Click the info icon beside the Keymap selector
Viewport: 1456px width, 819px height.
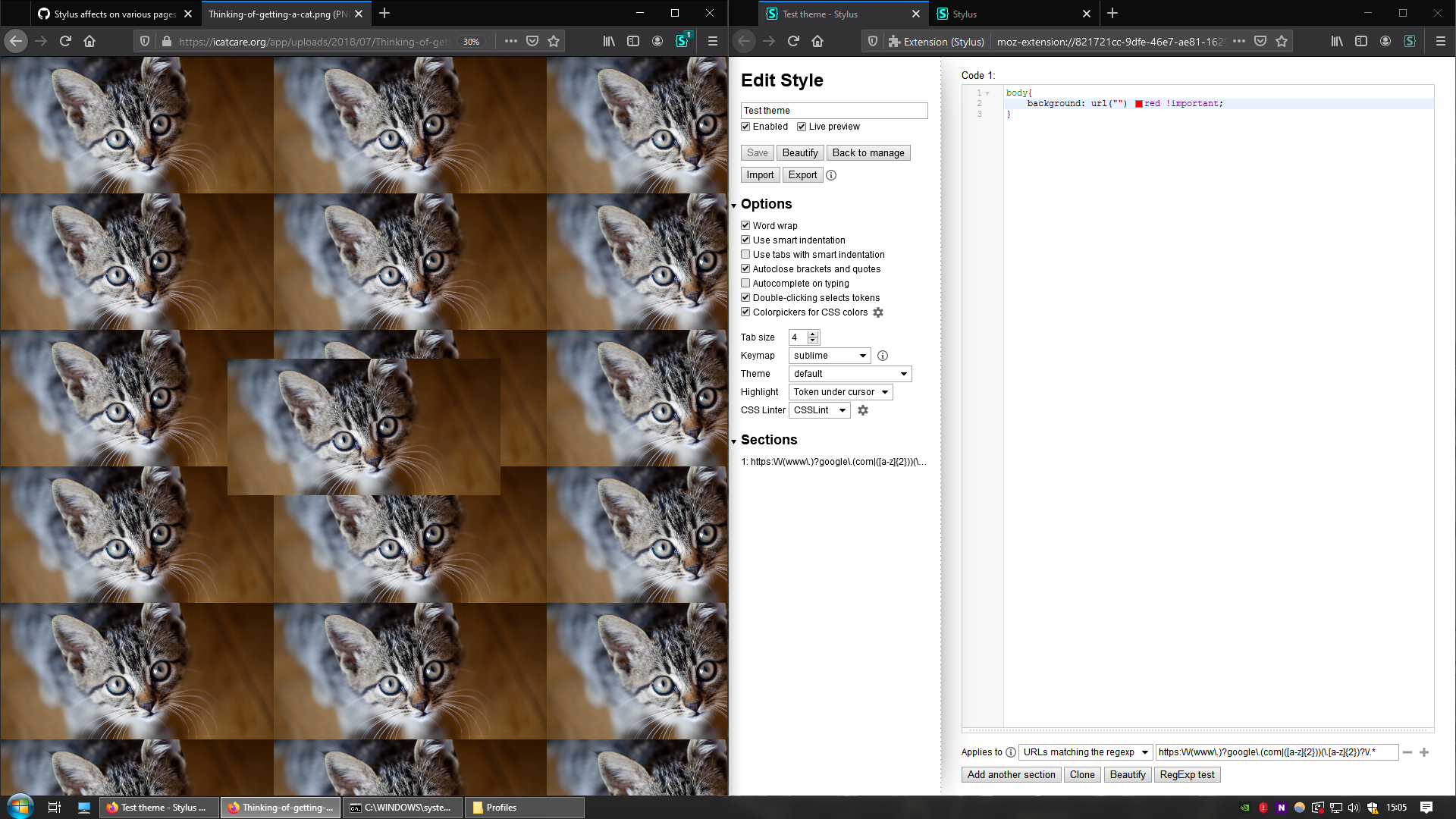pos(883,355)
